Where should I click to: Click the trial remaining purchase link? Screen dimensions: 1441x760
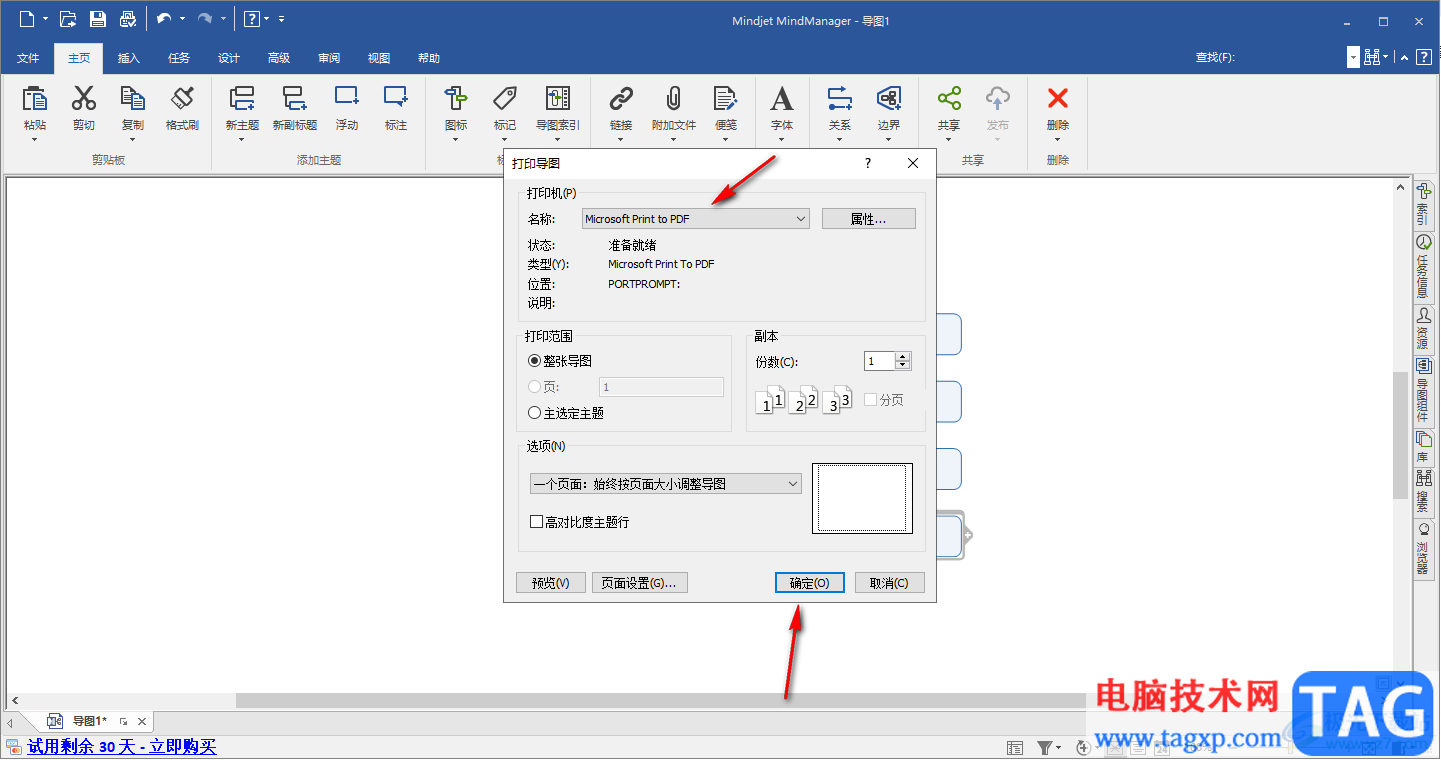pyautogui.click(x=122, y=747)
